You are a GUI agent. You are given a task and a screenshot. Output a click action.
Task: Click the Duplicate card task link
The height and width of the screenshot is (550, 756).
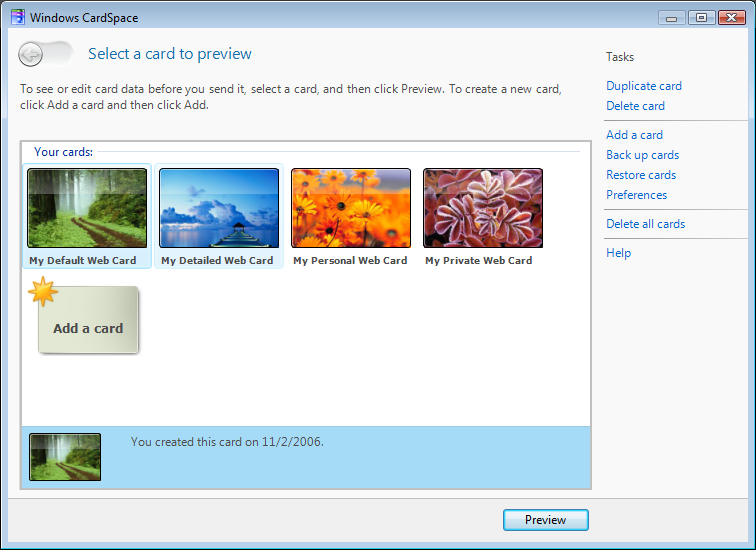click(x=644, y=86)
